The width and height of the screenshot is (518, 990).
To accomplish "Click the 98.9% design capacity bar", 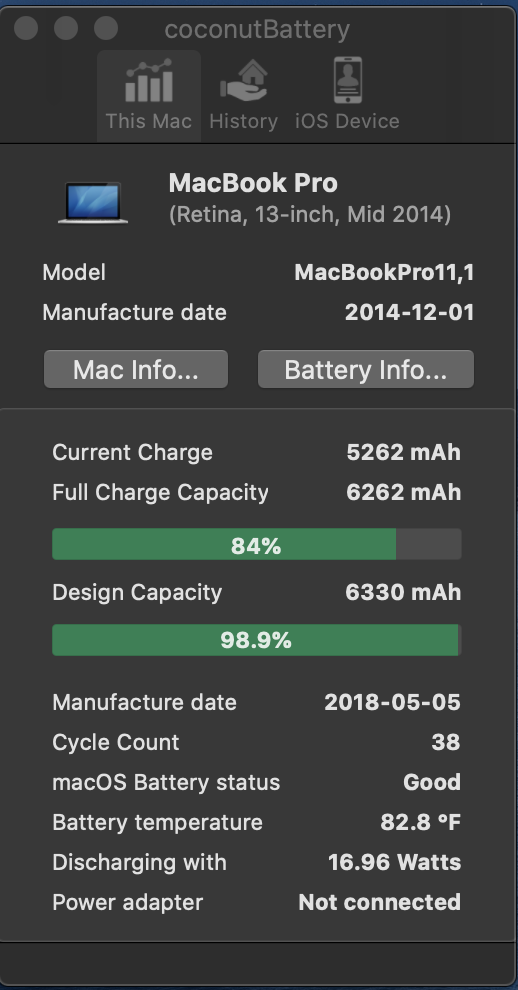I will click(x=256, y=640).
